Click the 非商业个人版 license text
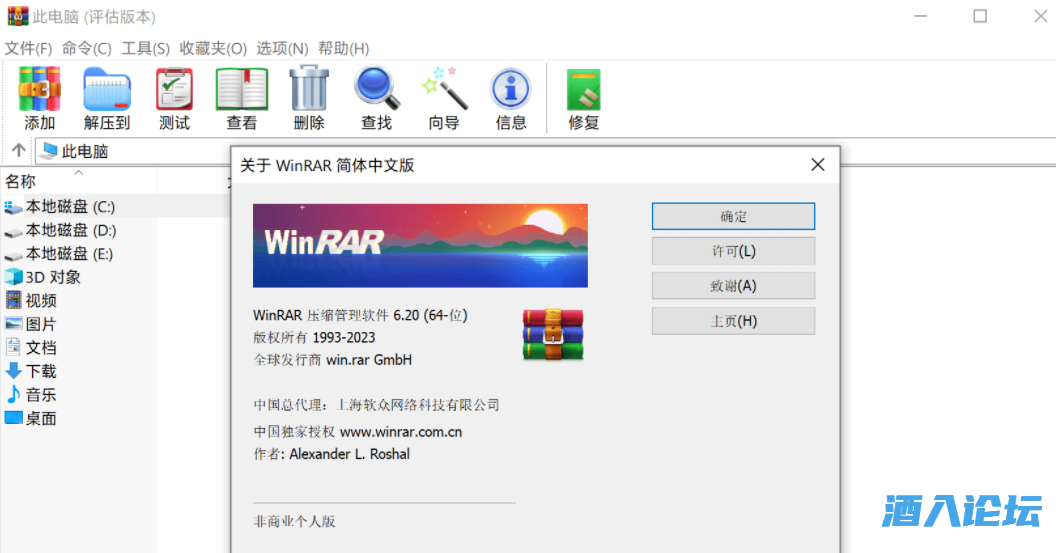The image size is (1056, 553). click(x=294, y=521)
